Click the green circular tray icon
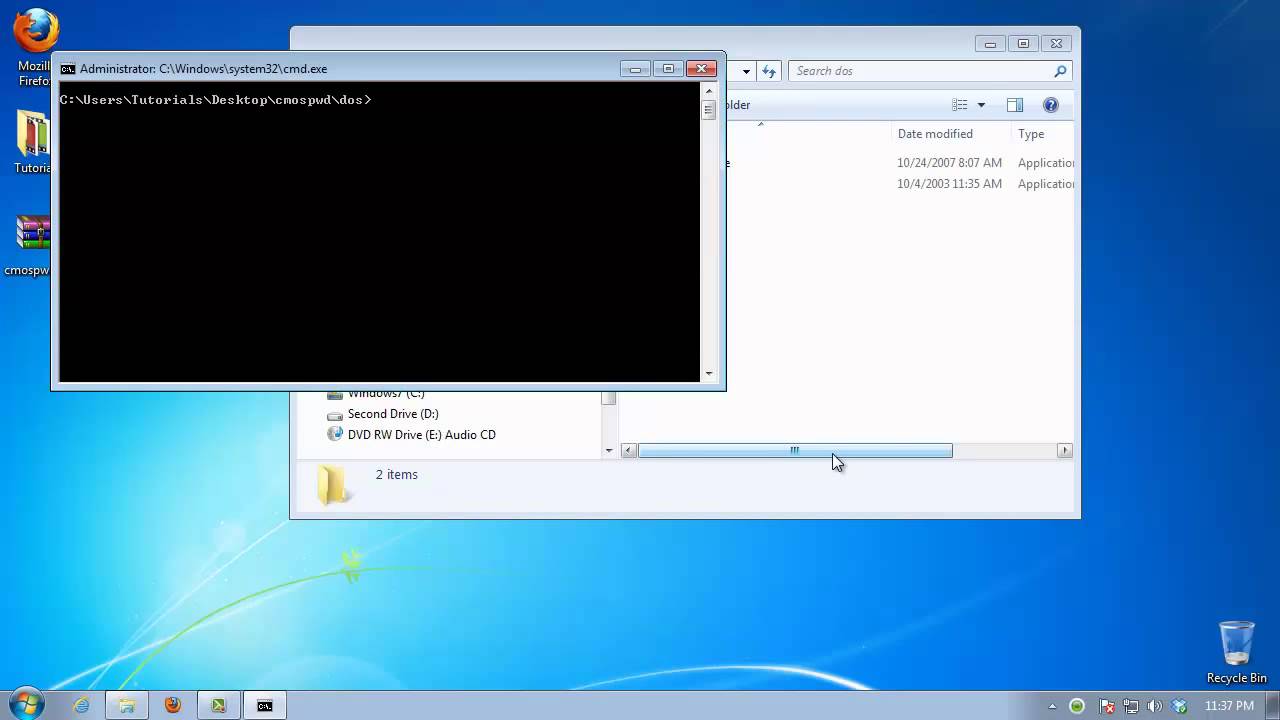Viewport: 1280px width, 720px height. tap(1077, 706)
